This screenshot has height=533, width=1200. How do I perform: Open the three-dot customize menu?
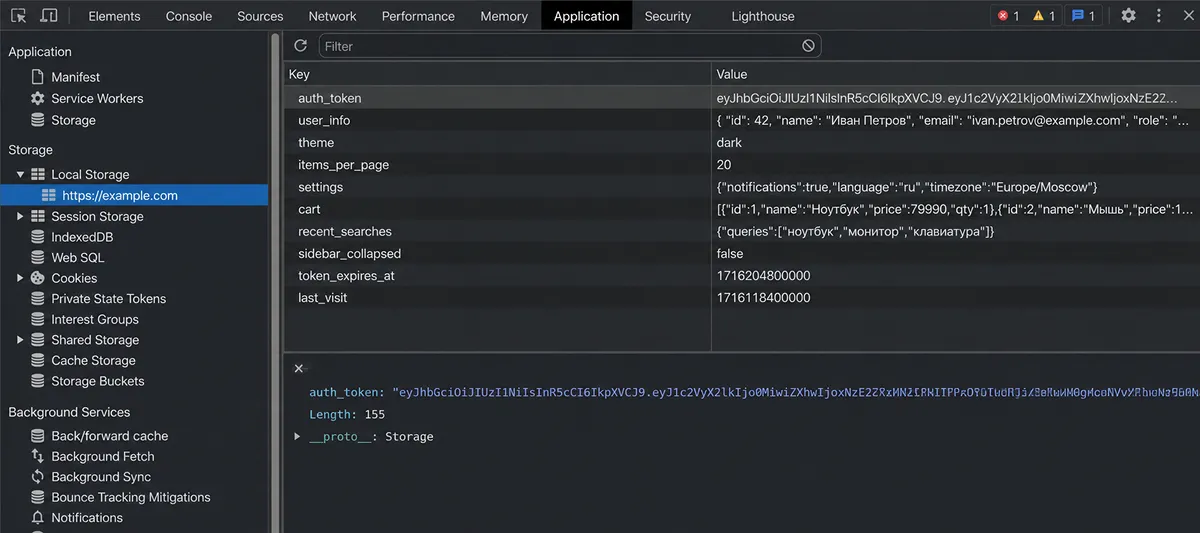click(x=1159, y=16)
